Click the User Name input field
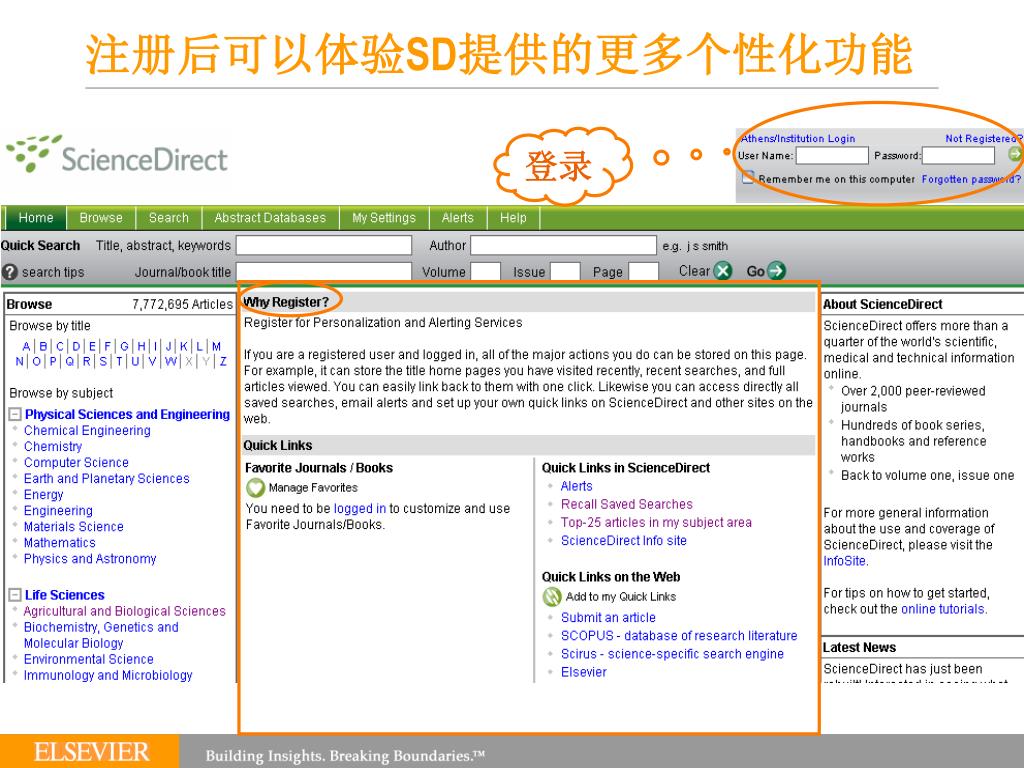 (831, 155)
